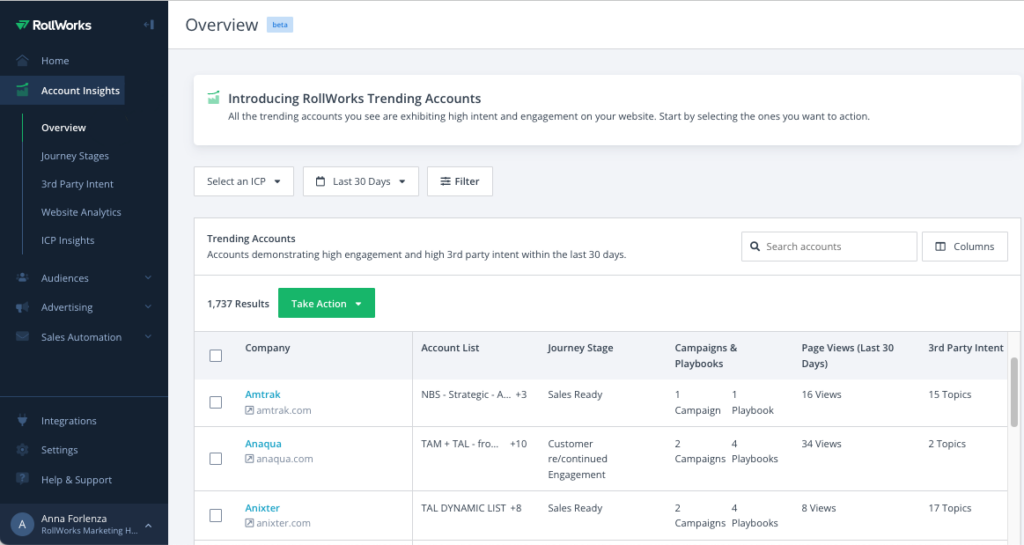Image resolution: width=1024 pixels, height=545 pixels.
Task: Open Settings in the sidebar
Action: [59, 450]
